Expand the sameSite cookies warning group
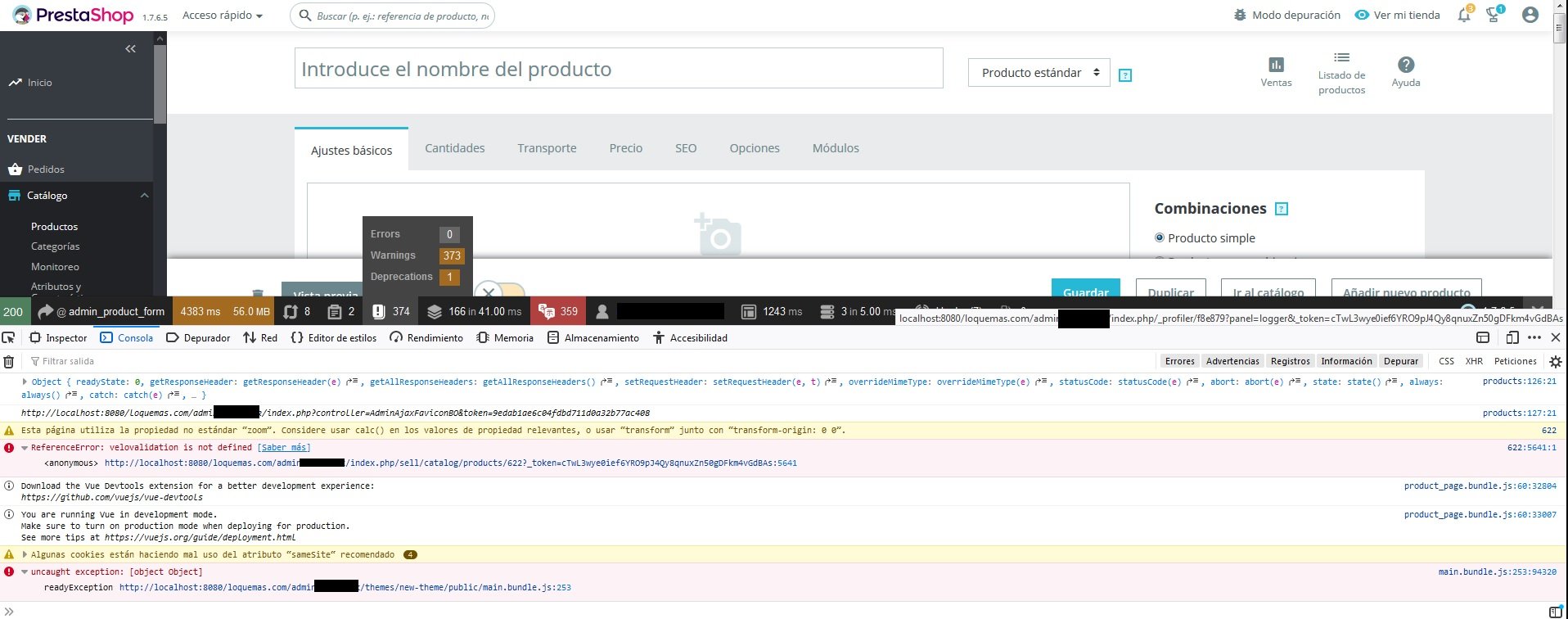Image resolution: width=1568 pixels, height=619 pixels. point(25,554)
